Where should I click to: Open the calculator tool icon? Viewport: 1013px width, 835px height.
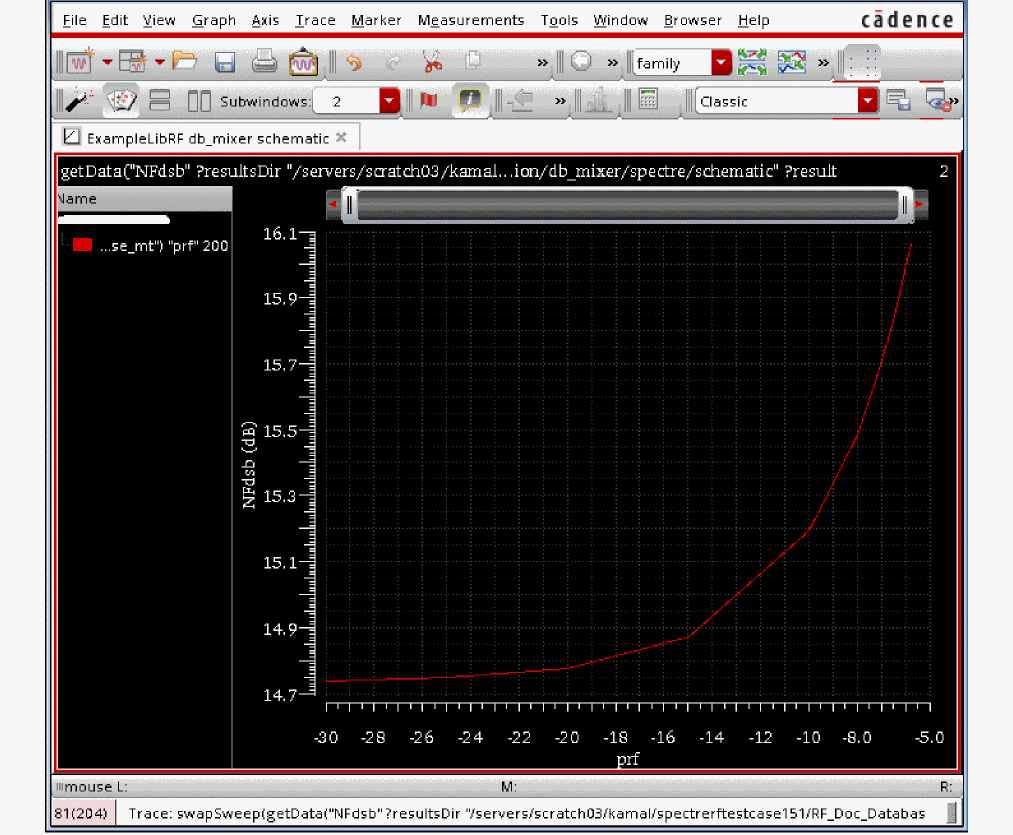pos(647,101)
